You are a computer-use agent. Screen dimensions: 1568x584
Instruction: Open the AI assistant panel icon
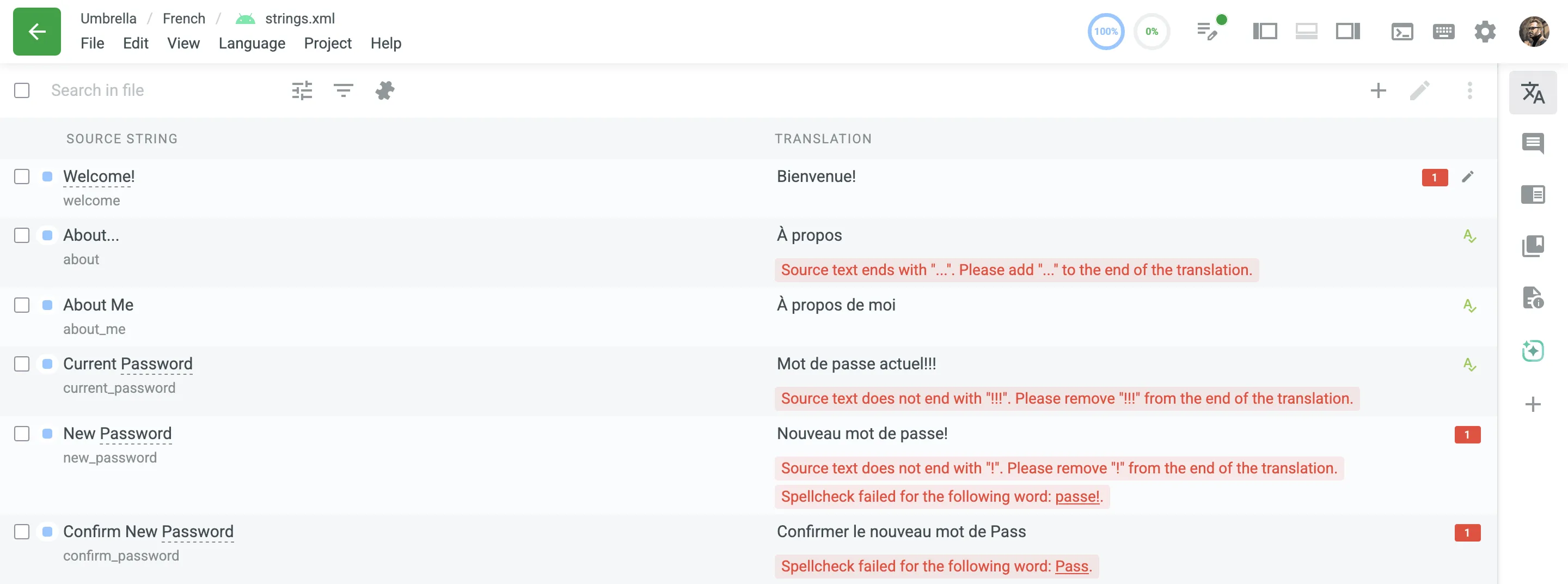pyautogui.click(x=1533, y=350)
